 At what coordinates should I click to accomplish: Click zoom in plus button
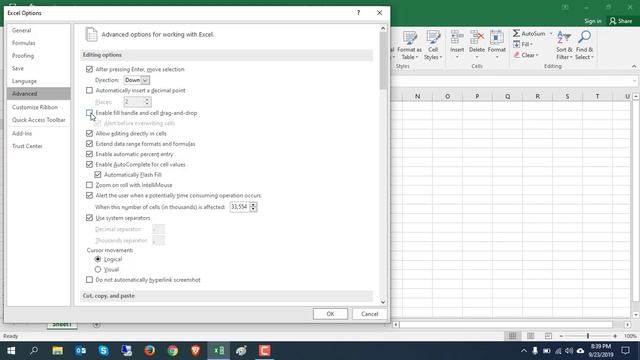coord(615,336)
